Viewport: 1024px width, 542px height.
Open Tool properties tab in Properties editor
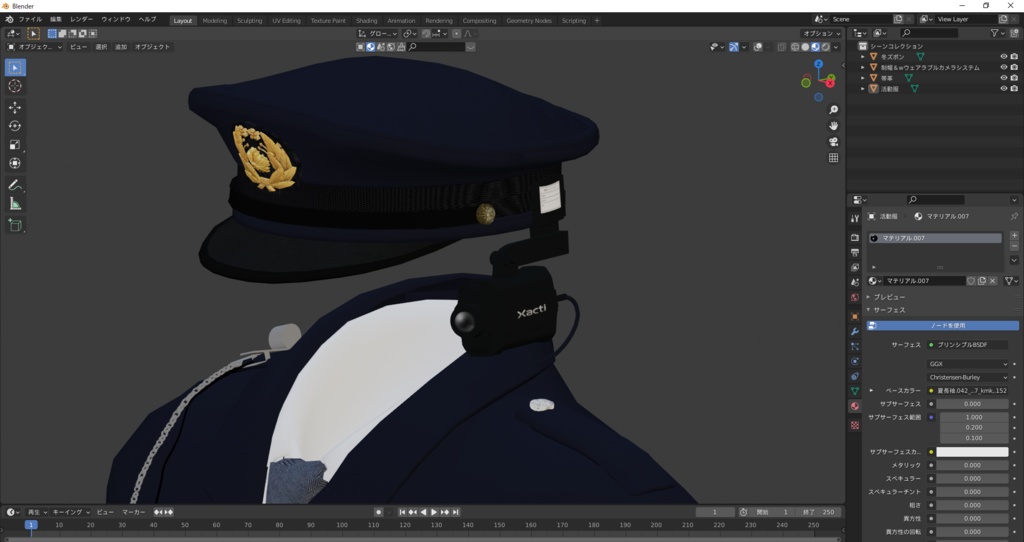(855, 219)
